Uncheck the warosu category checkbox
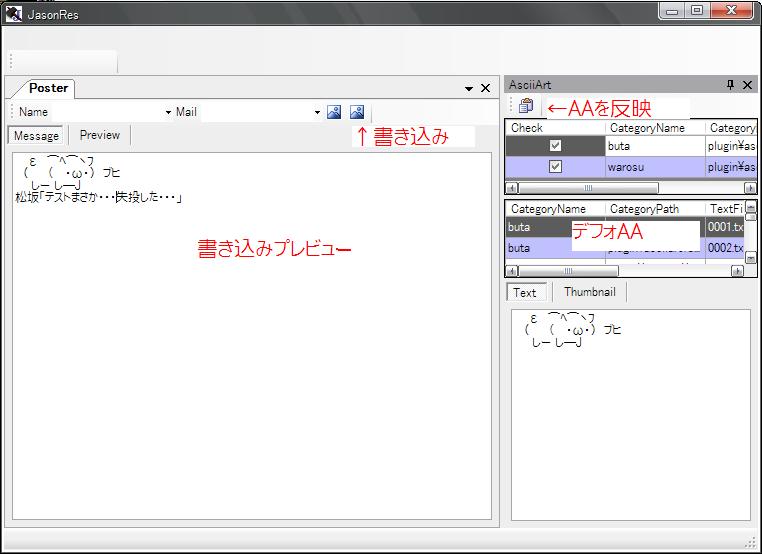 (x=555, y=167)
